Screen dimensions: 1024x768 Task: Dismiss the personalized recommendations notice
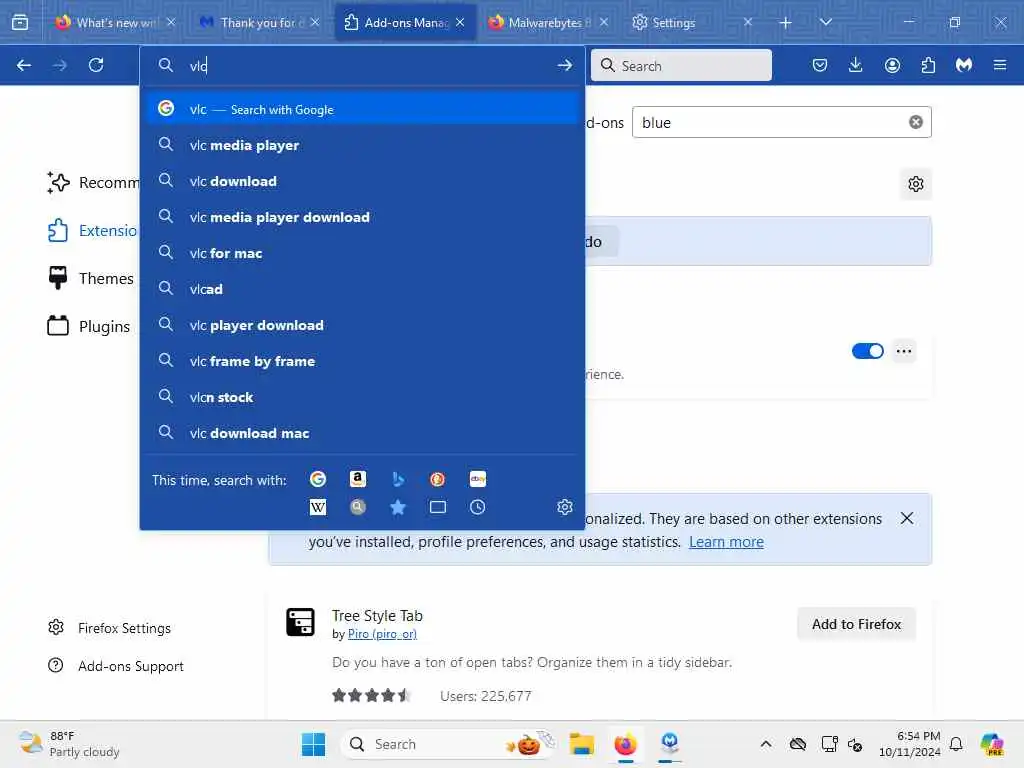tap(907, 519)
